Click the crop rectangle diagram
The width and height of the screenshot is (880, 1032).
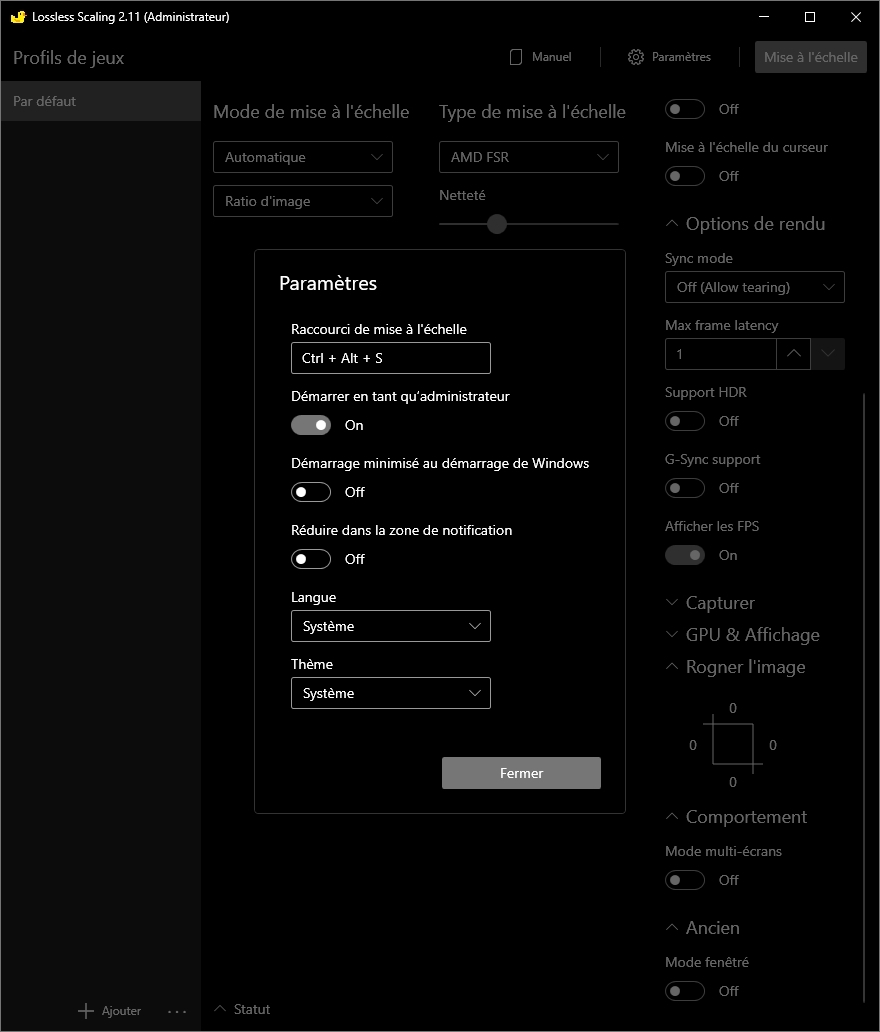coord(733,744)
